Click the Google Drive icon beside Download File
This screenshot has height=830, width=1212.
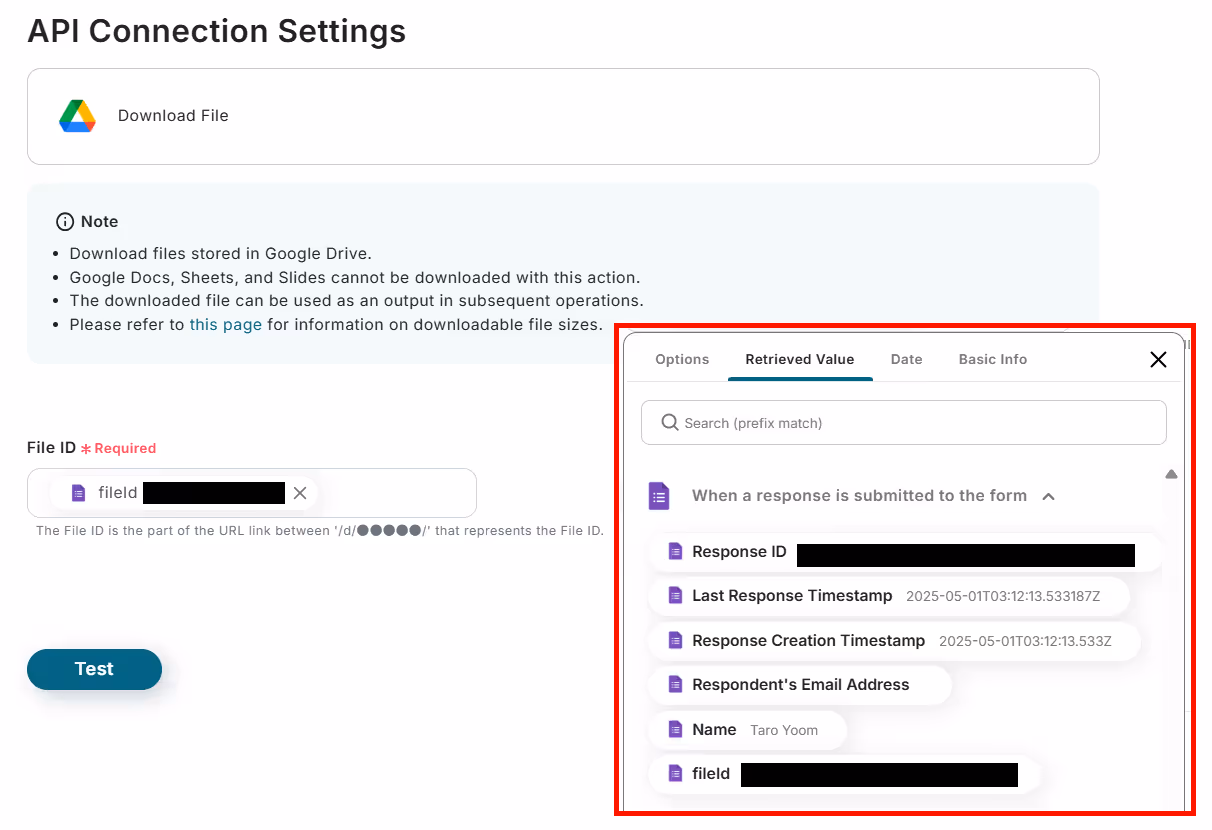[x=77, y=116]
